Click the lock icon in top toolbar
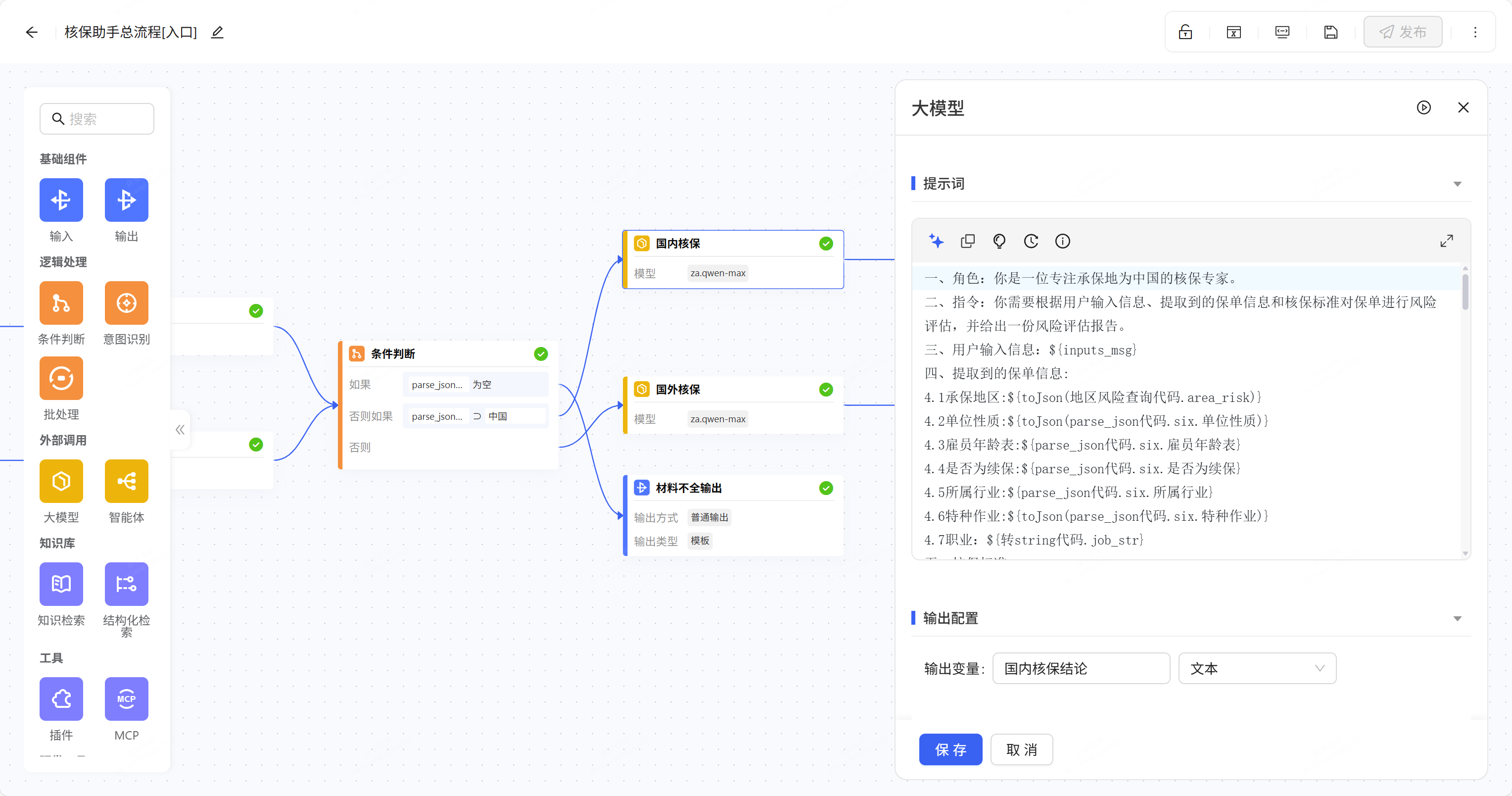 (1185, 32)
